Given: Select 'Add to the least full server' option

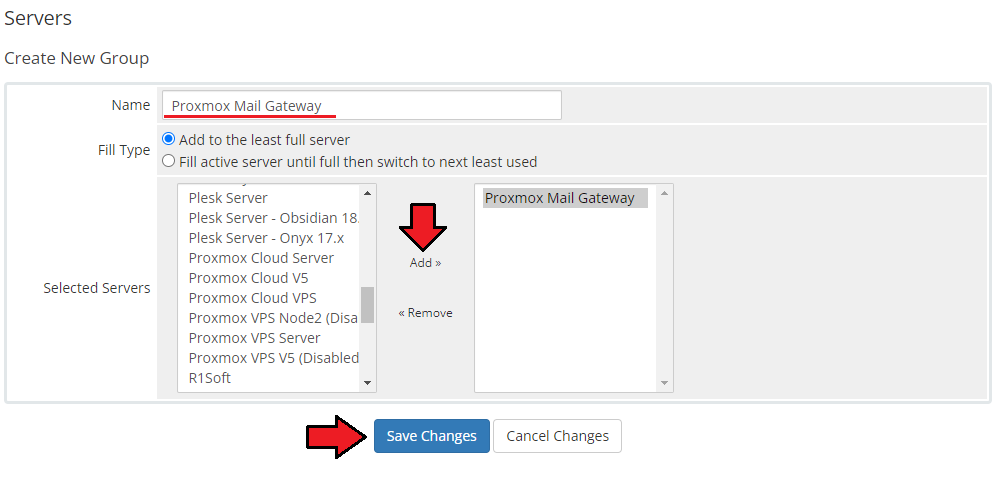Looking at the screenshot, I should tap(168, 139).
